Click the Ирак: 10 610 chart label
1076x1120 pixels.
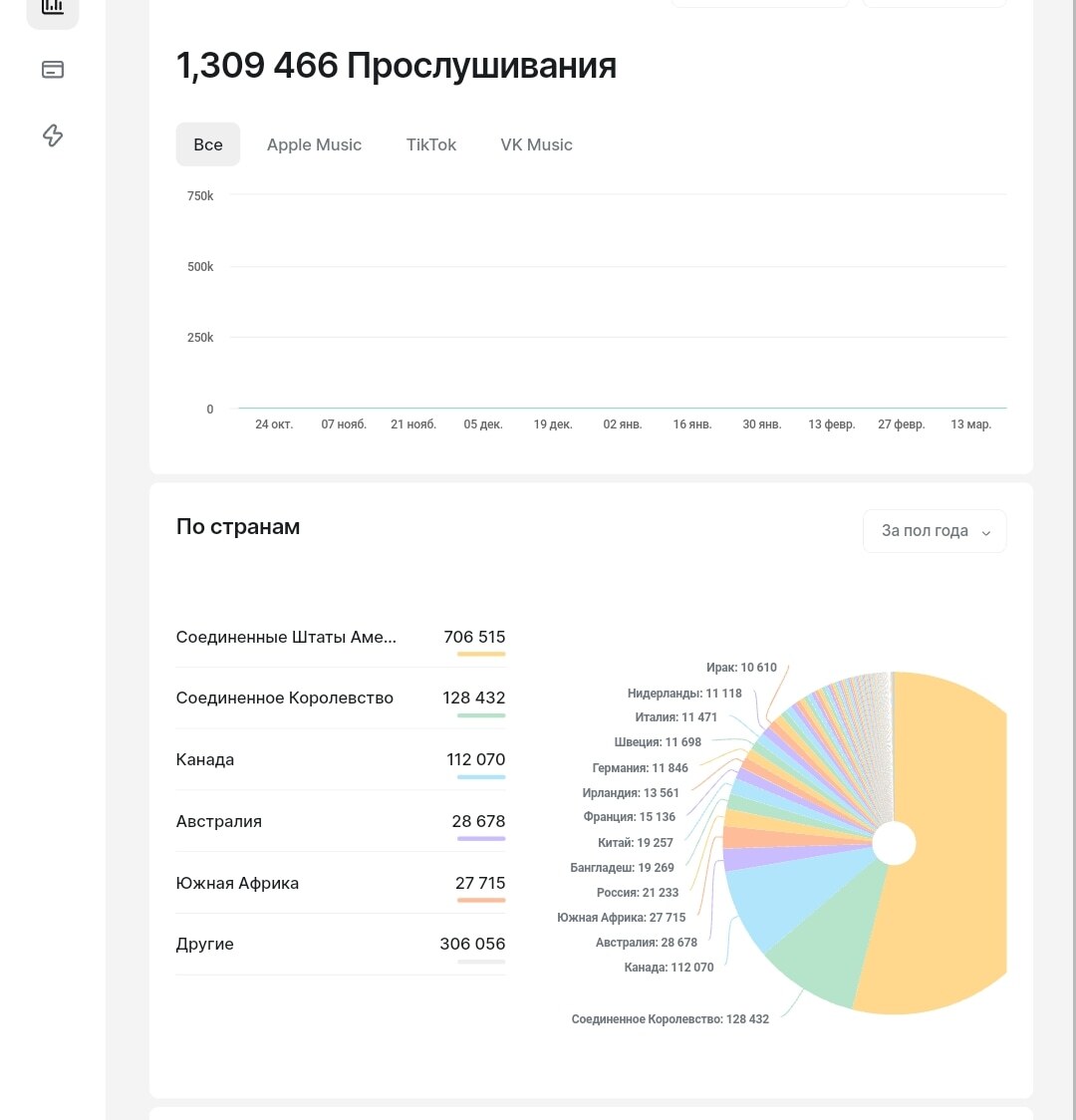pos(741,668)
